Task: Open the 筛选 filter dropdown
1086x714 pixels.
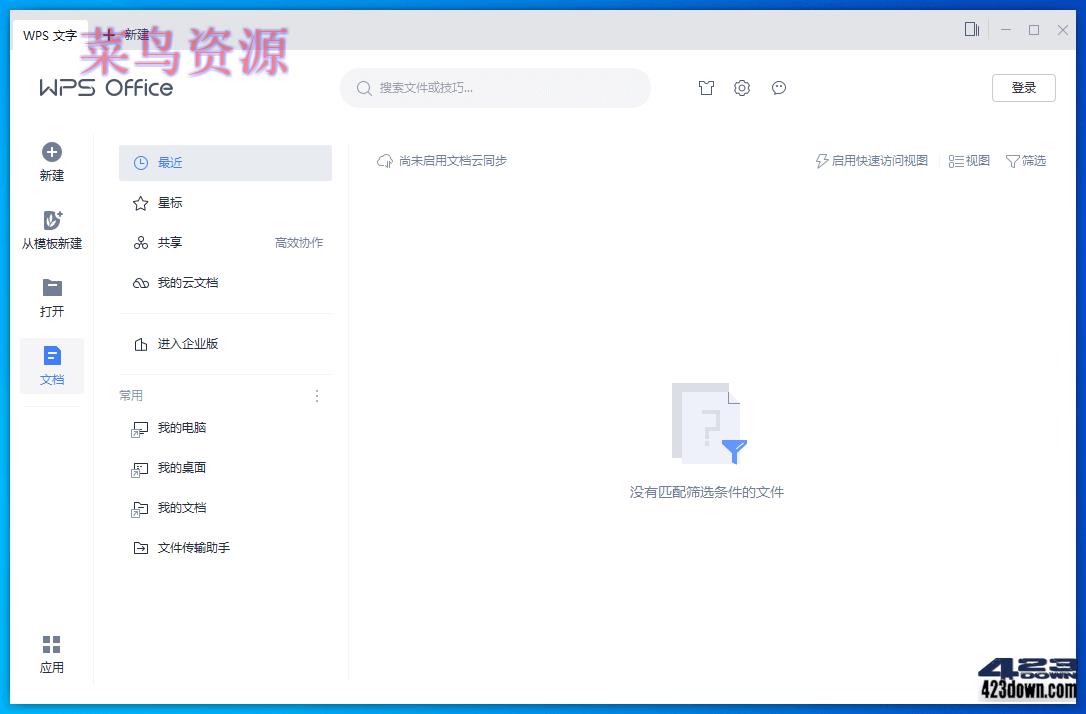Action: tap(1026, 161)
